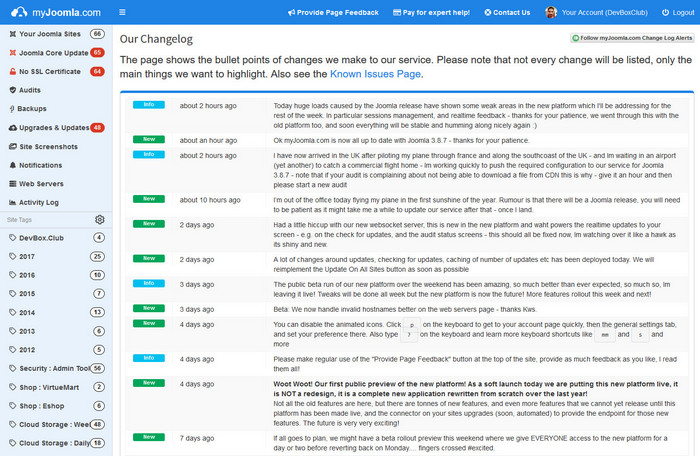Click the 2015 tag icon
The image size is (700, 456).
[x=12, y=294]
